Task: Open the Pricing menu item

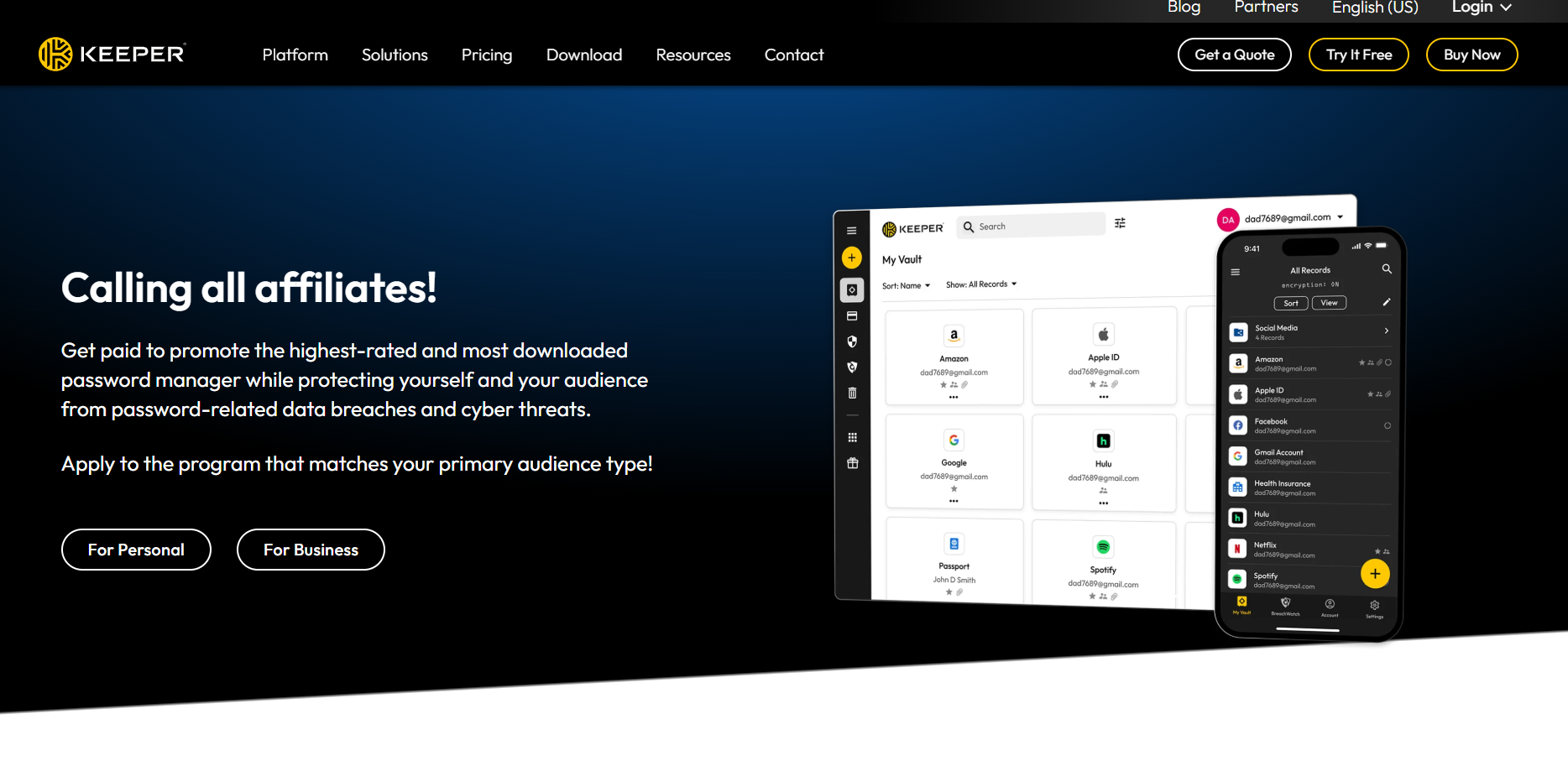Action: point(486,55)
